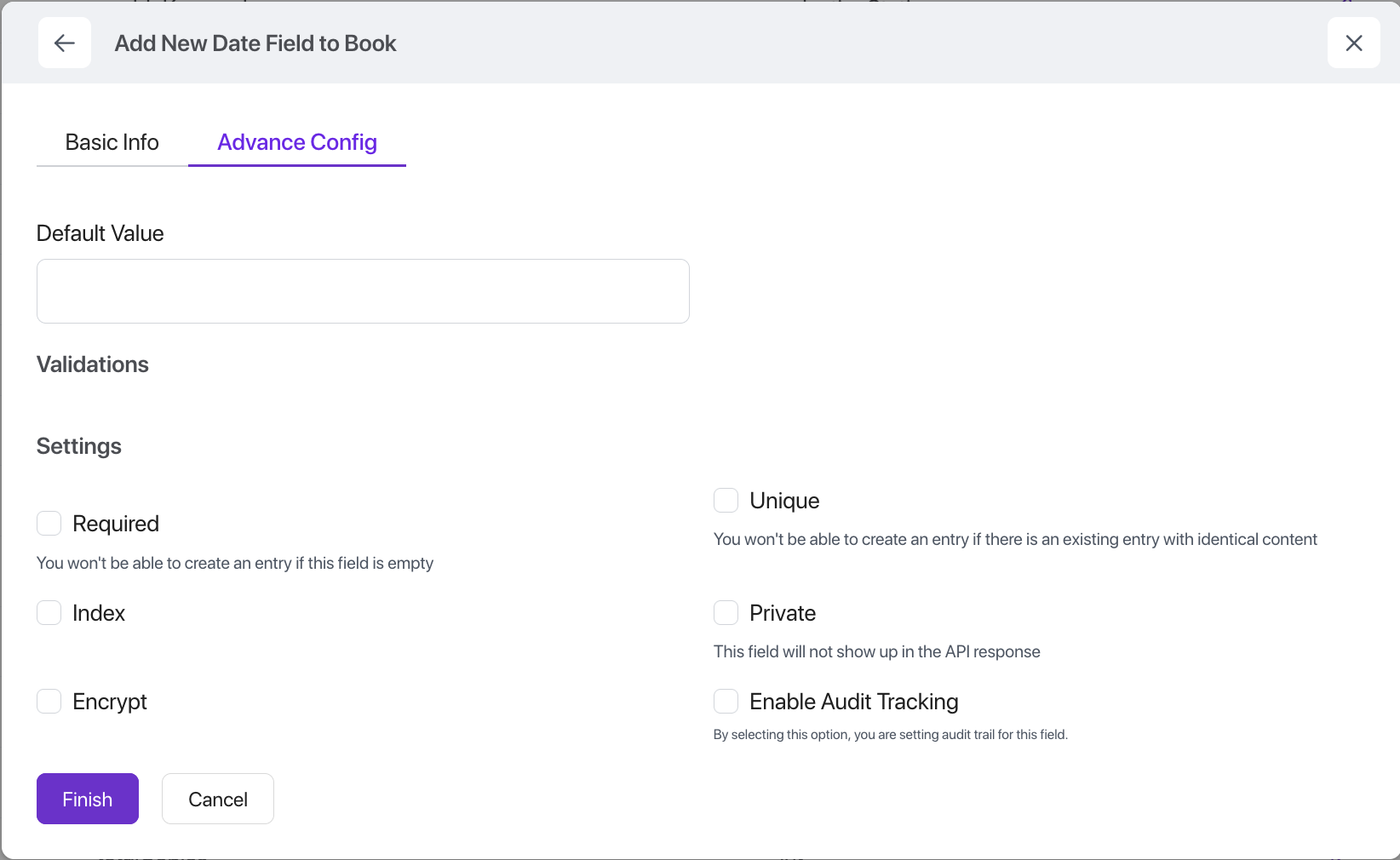The image size is (1400, 860).
Task: Enable the Required checkbox
Action: point(49,524)
